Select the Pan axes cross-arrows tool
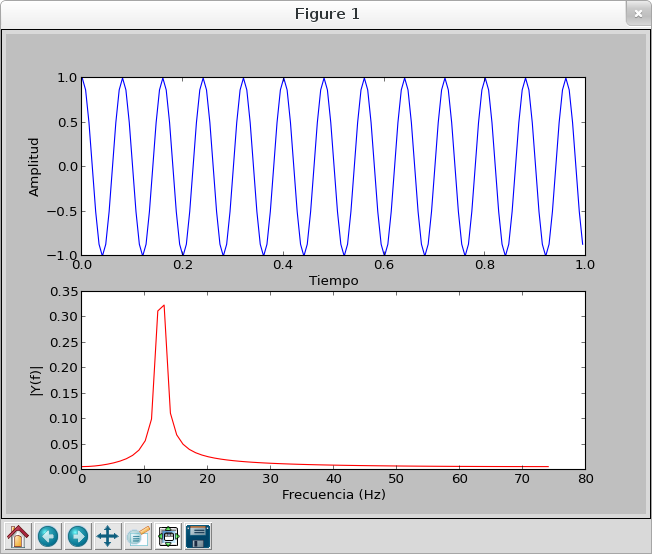 (108, 537)
